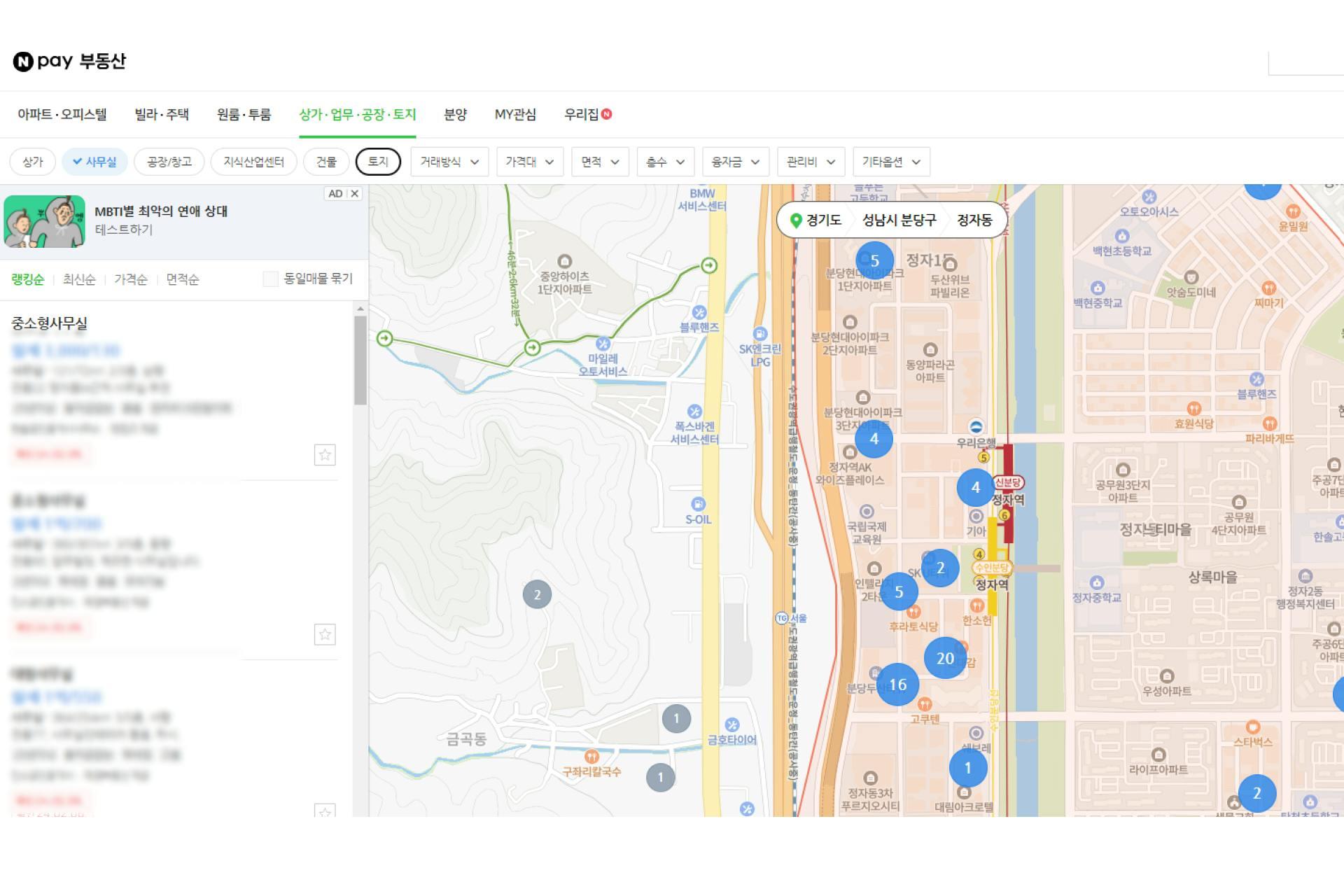
Task: Toggle the 공장/창고 property type filter
Action: [x=169, y=162]
